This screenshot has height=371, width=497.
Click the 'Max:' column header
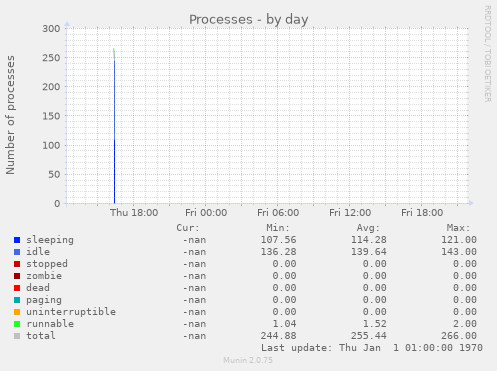[459, 228]
